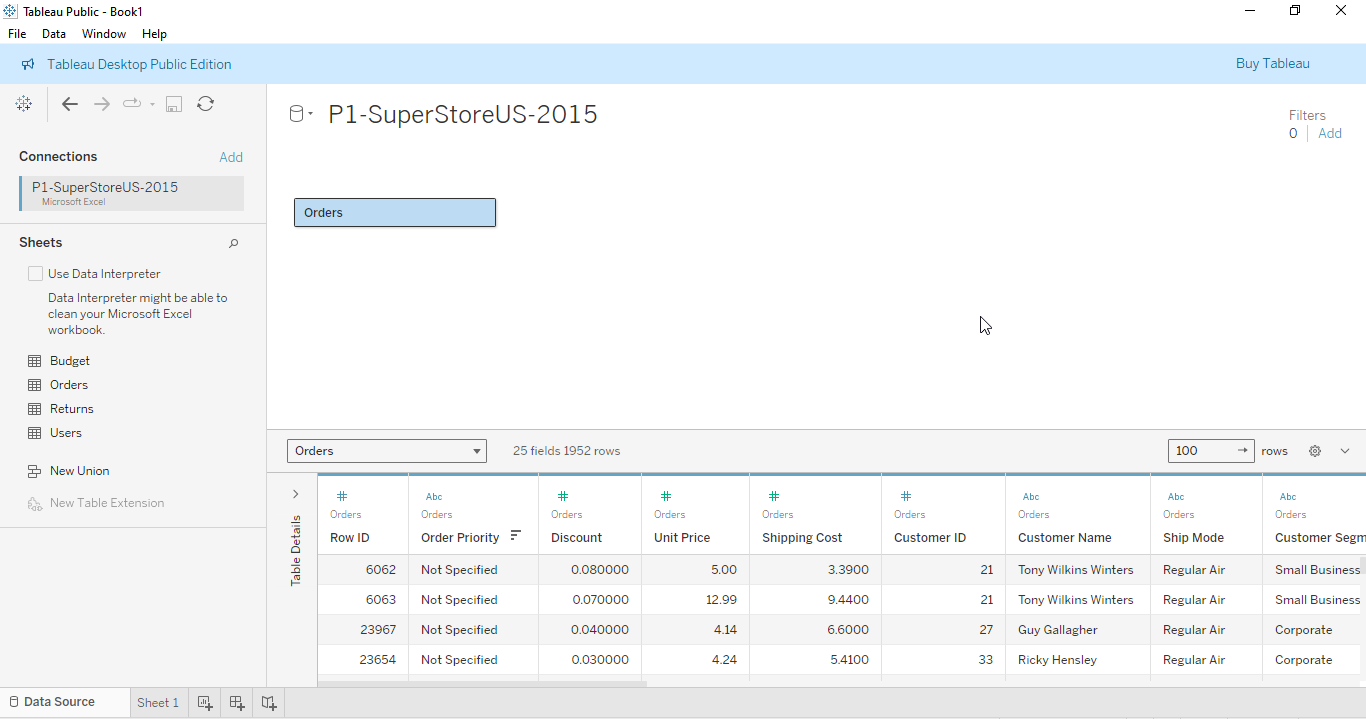This screenshot has height=719, width=1366.
Task: Click the Row ID number type icon
Action: (342, 496)
